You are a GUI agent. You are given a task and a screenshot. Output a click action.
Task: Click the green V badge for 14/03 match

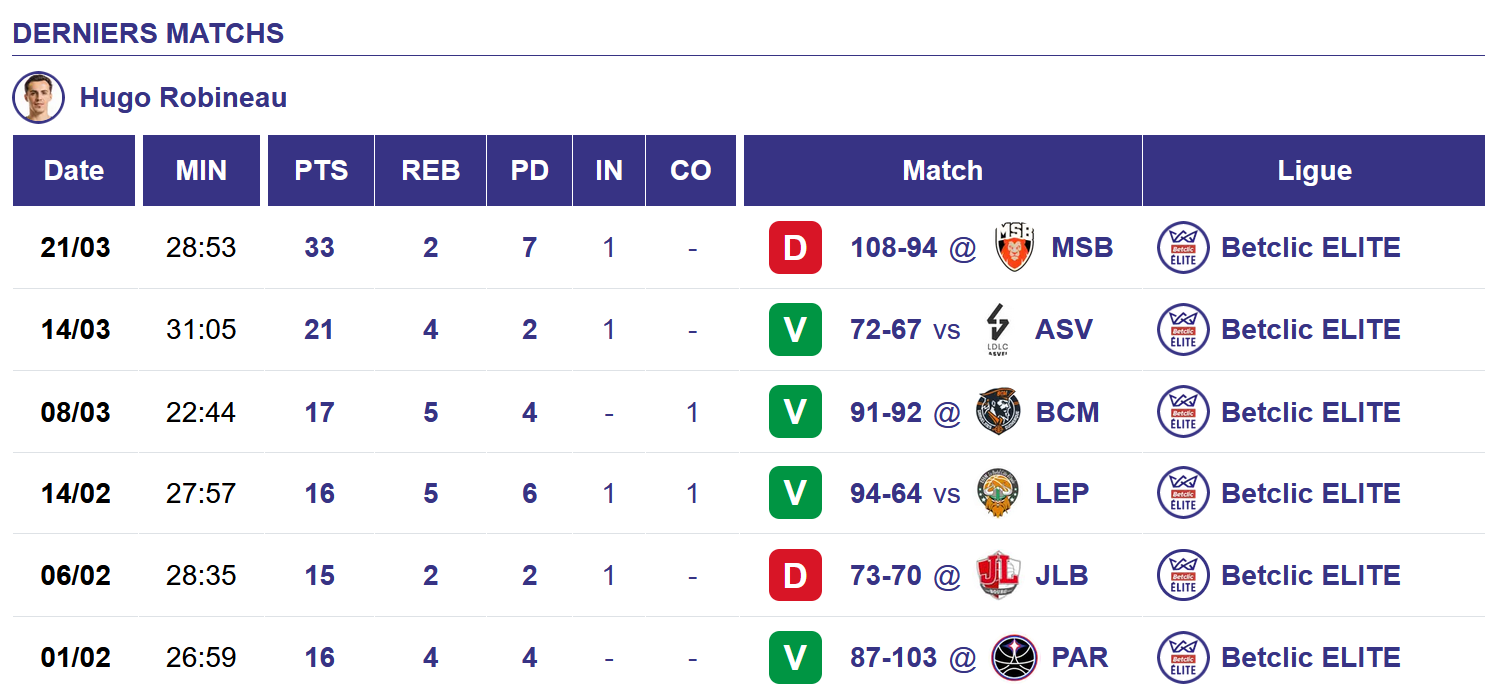coord(795,329)
